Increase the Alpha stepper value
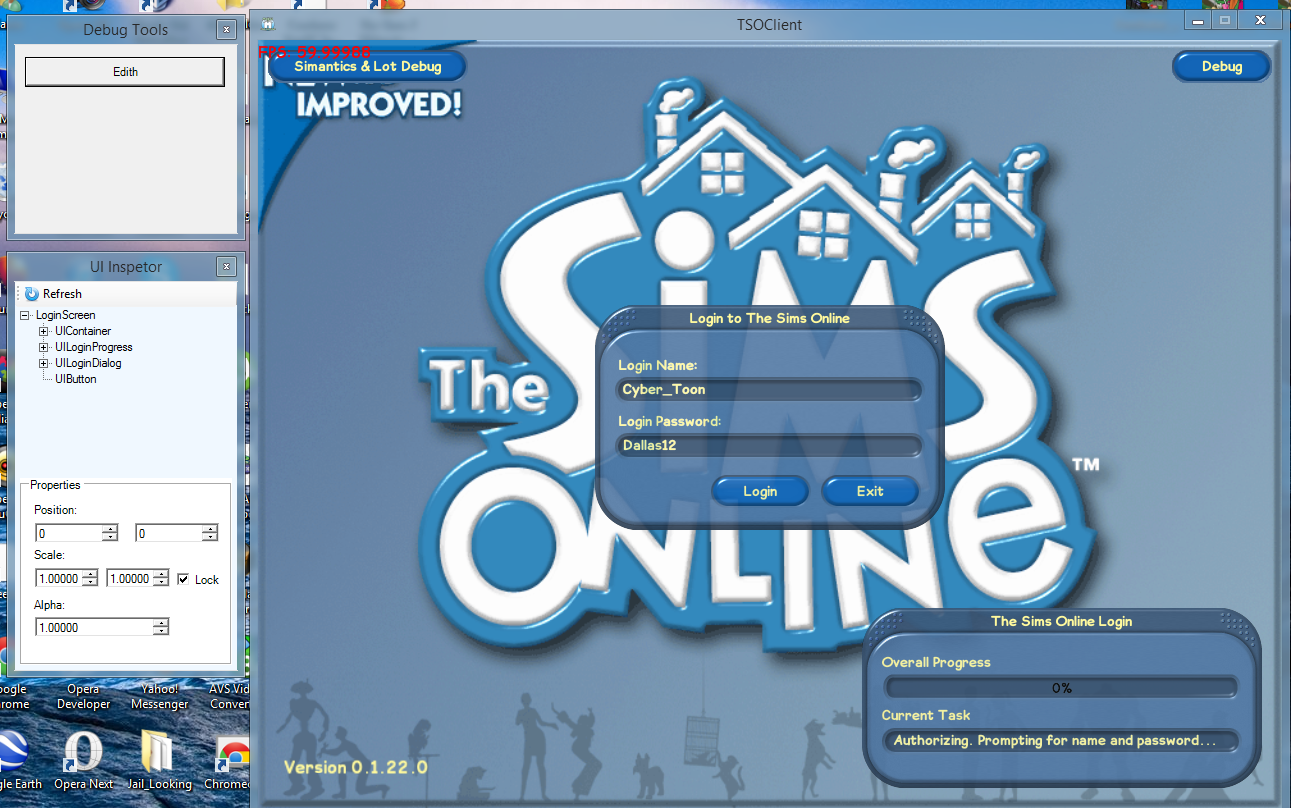This screenshot has width=1291, height=808. pos(161,623)
